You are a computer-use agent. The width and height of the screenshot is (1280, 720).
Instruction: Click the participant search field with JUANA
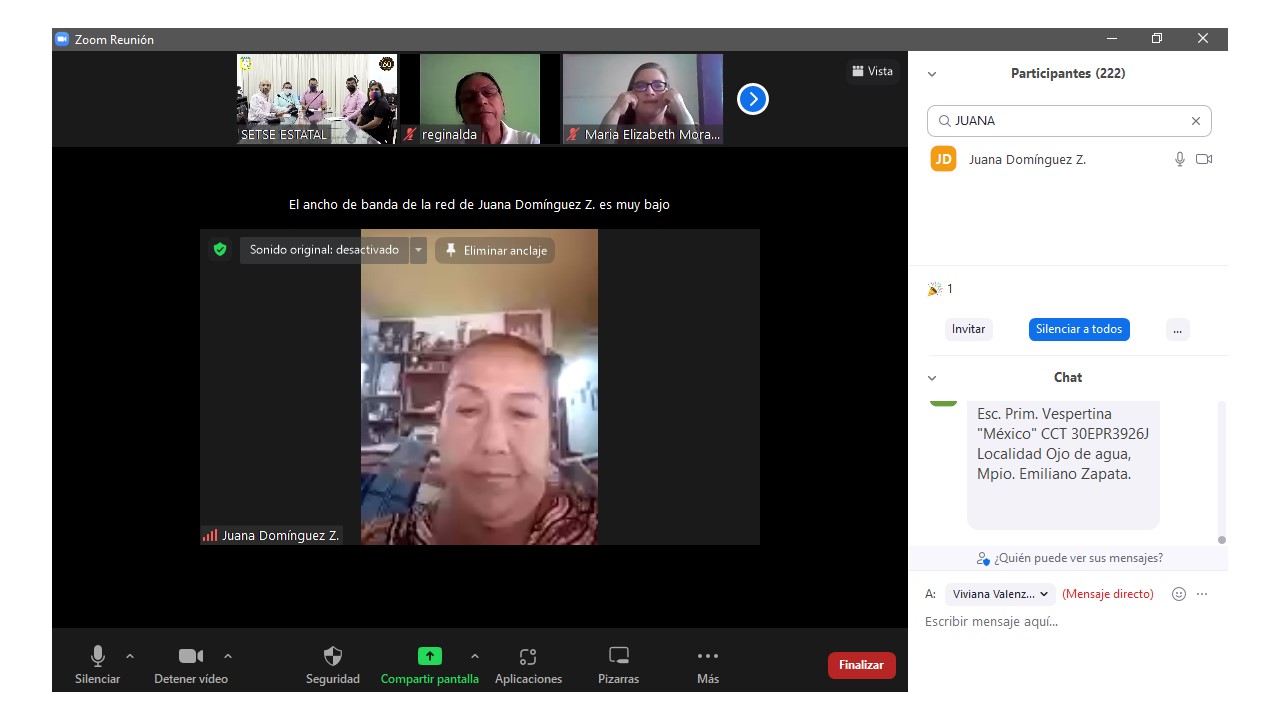coord(1069,121)
